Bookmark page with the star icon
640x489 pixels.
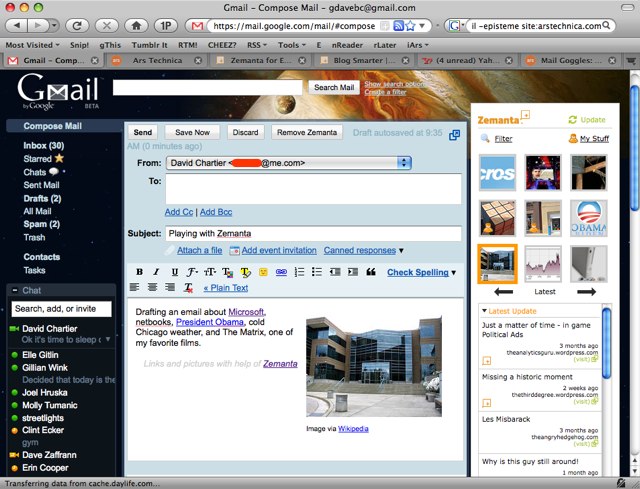click(x=411, y=26)
